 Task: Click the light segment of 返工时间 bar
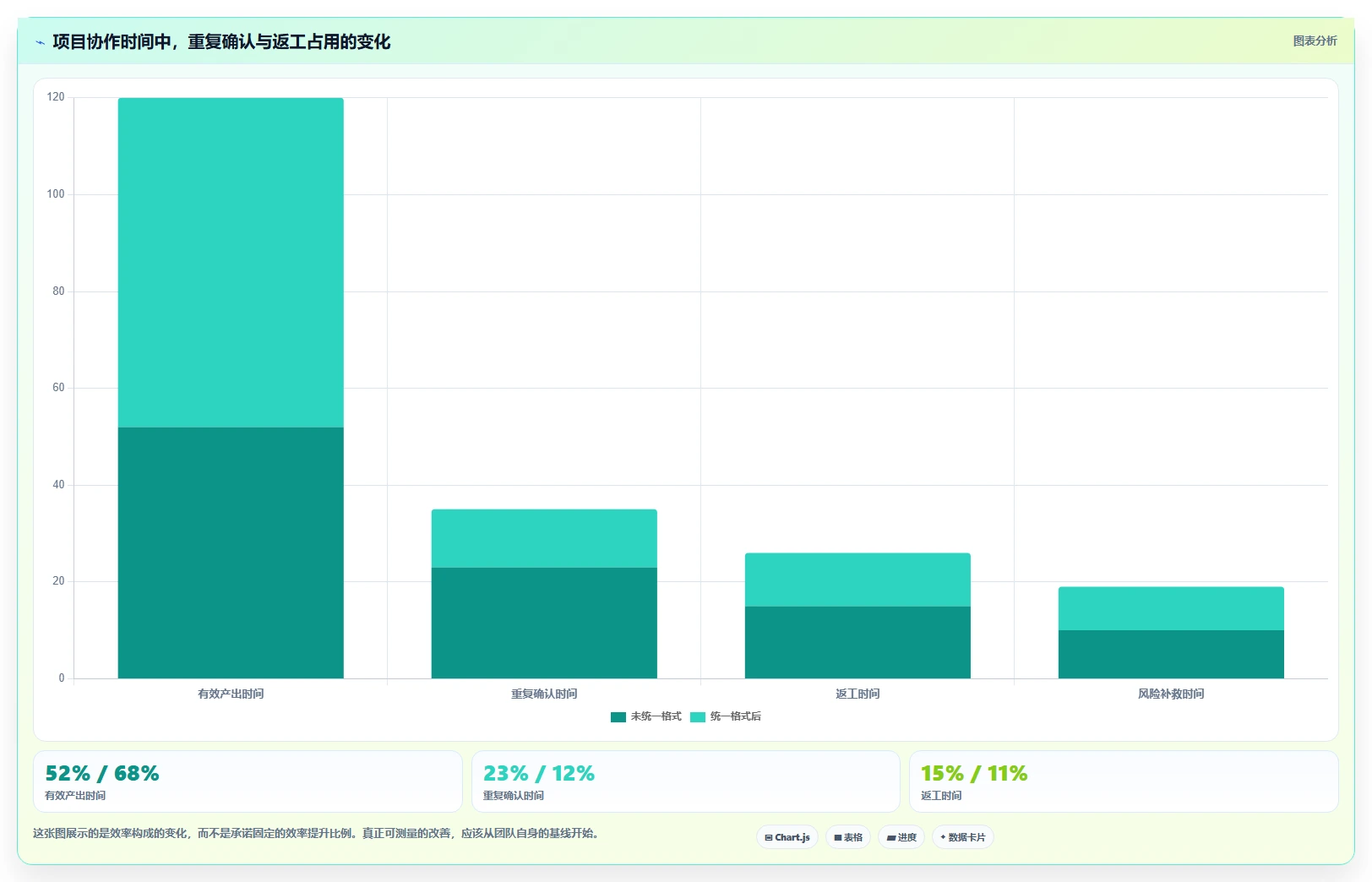click(857, 580)
